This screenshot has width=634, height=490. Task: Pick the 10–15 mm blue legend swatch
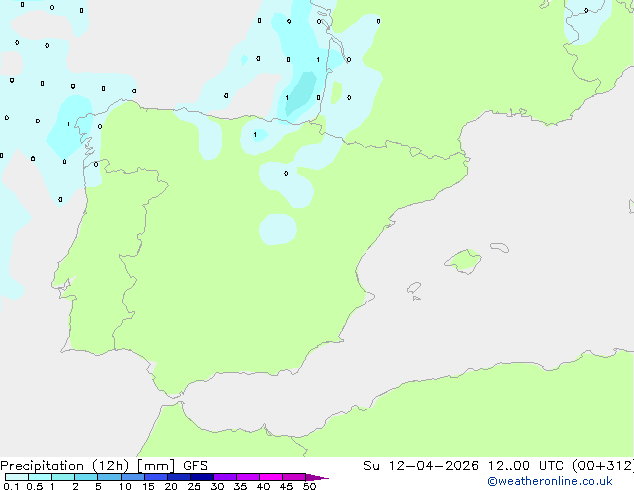[132, 477]
